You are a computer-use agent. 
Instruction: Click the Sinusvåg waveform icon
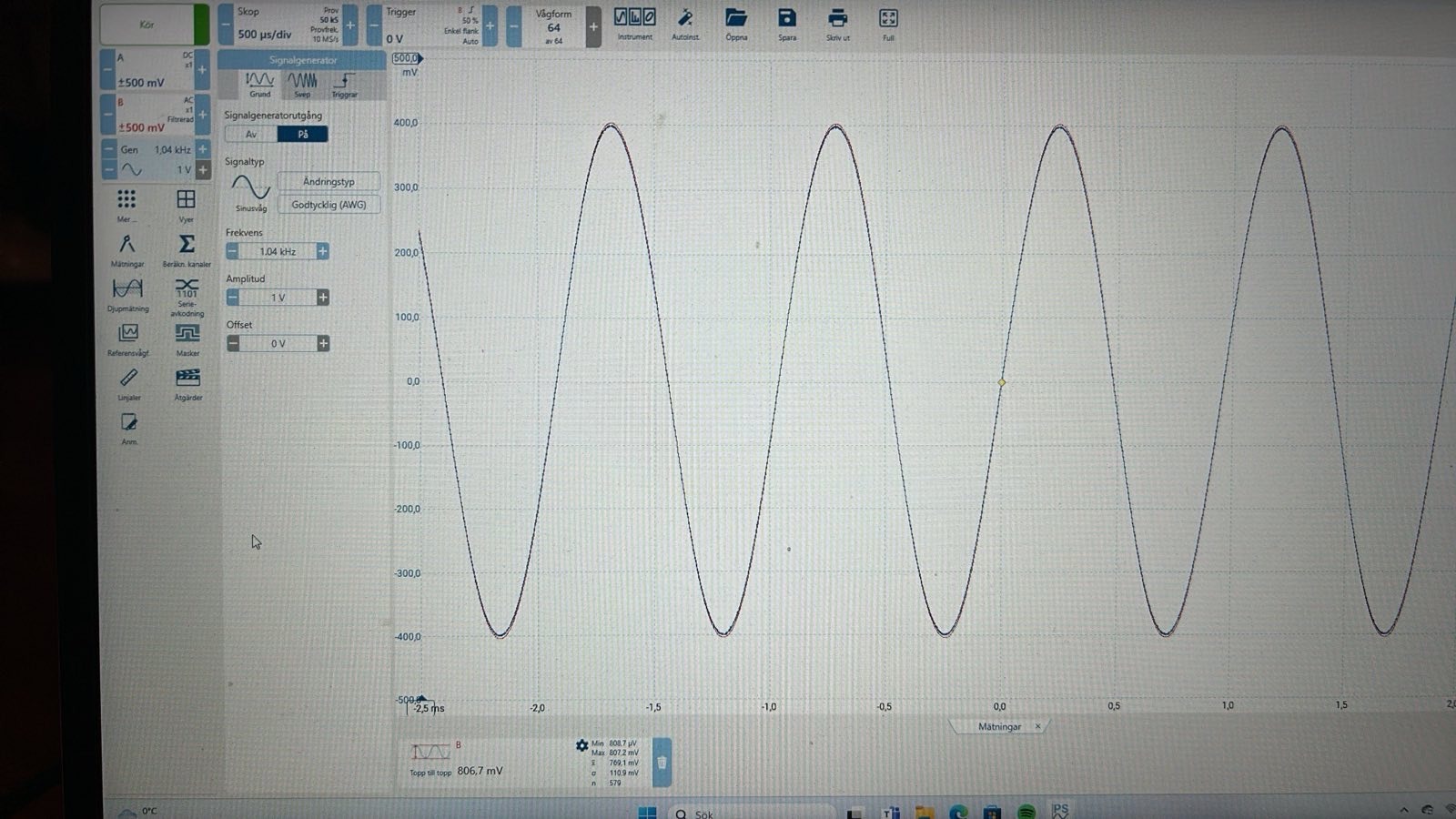[250, 187]
